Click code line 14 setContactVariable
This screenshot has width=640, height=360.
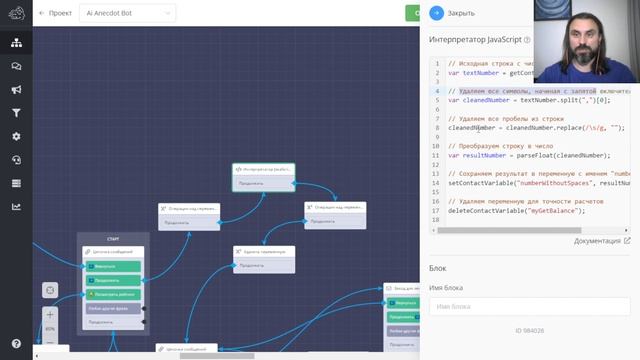539,183
